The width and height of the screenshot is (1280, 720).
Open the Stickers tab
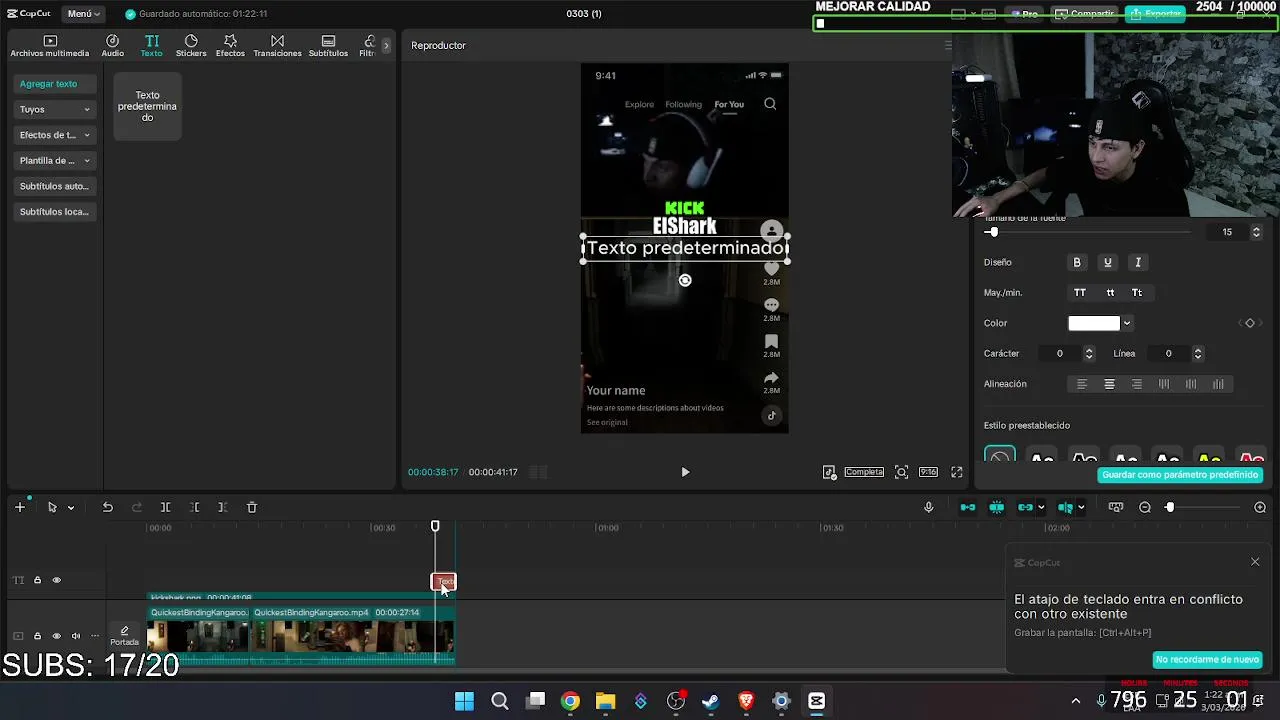191,46
